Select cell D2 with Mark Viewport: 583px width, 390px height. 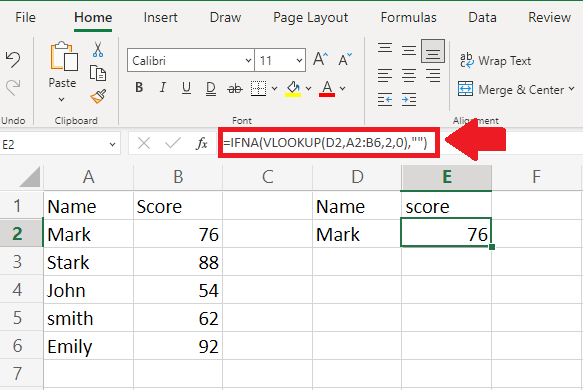[x=357, y=234]
